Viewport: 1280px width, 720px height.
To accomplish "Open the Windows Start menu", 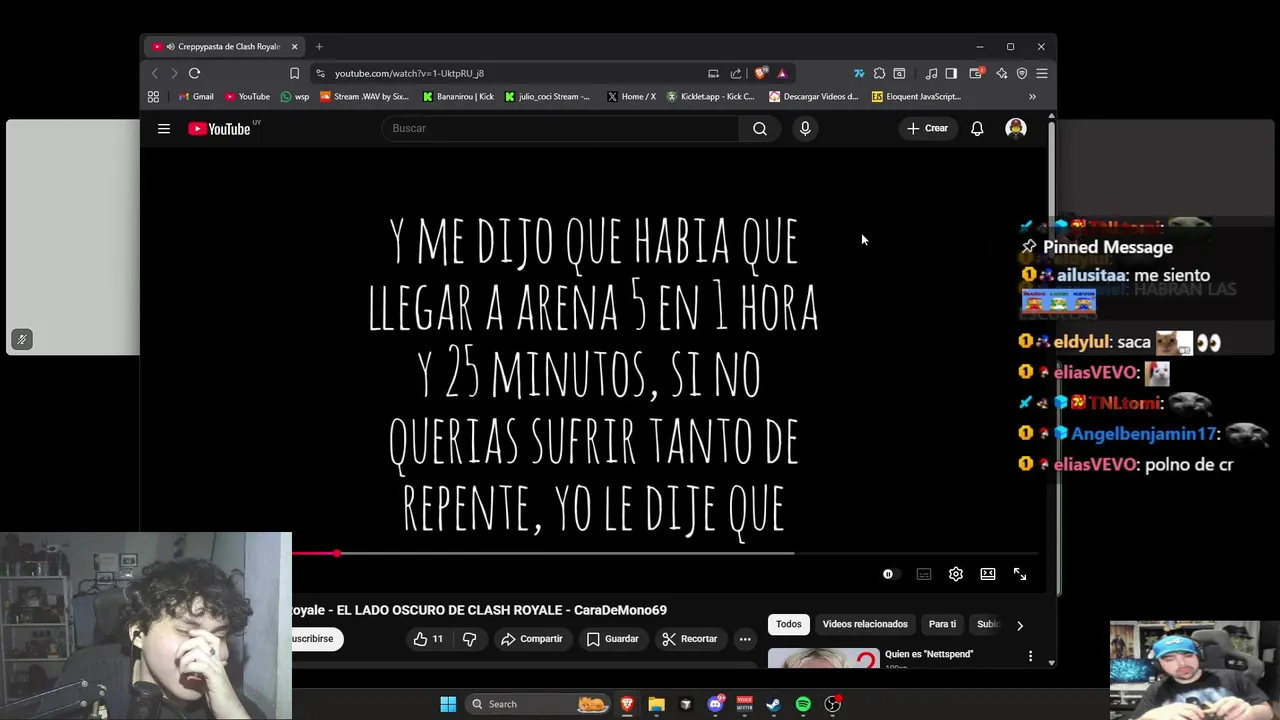I will pos(448,704).
